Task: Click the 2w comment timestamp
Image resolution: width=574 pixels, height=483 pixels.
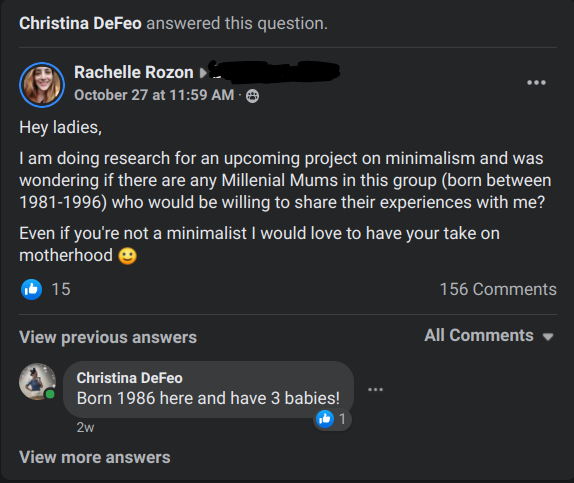Action: click(x=85, y=427)
